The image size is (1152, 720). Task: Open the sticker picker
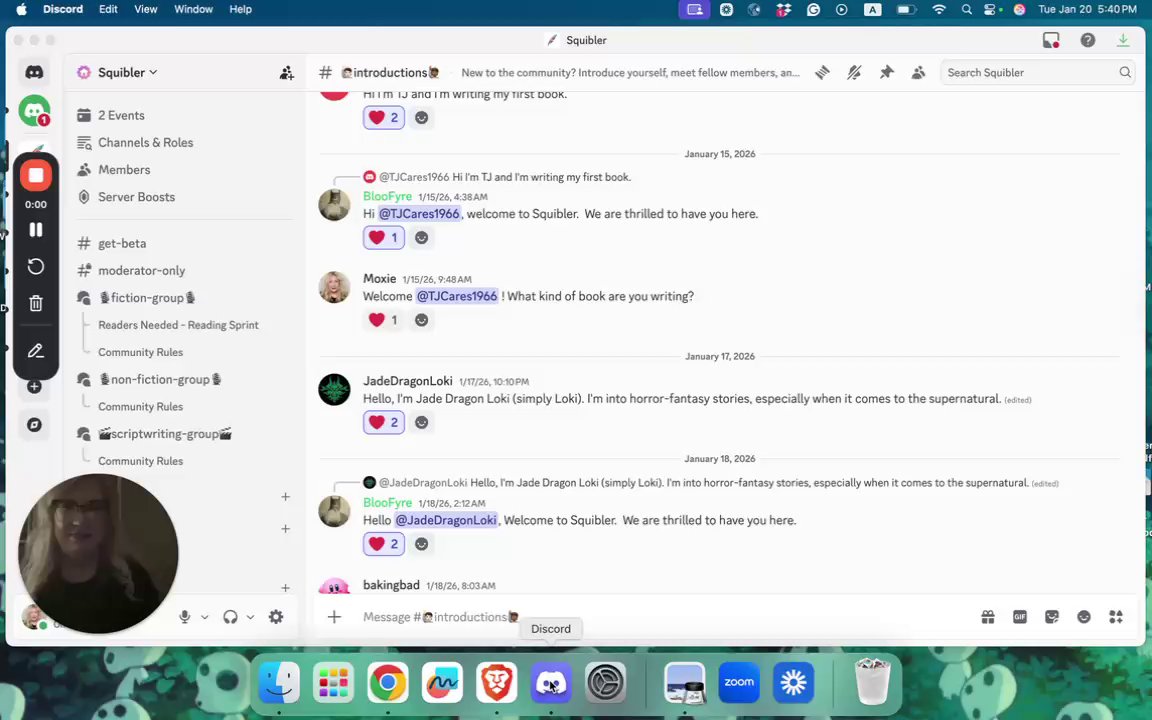click(1052, 617)
